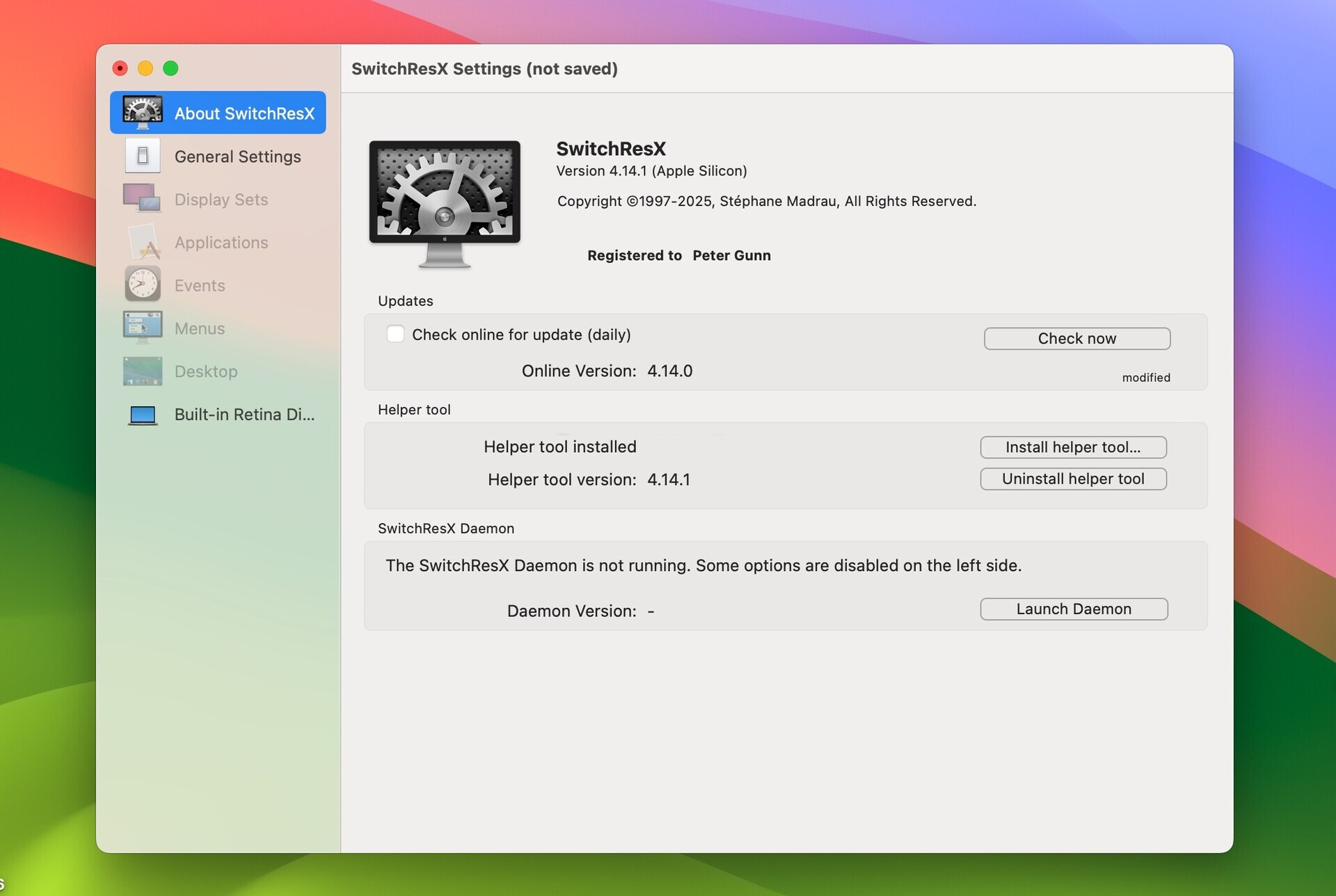This screenshot has height=896, width=1336.
Task: Click the Applications sidebar icon
Action: [x=143, y=242]
